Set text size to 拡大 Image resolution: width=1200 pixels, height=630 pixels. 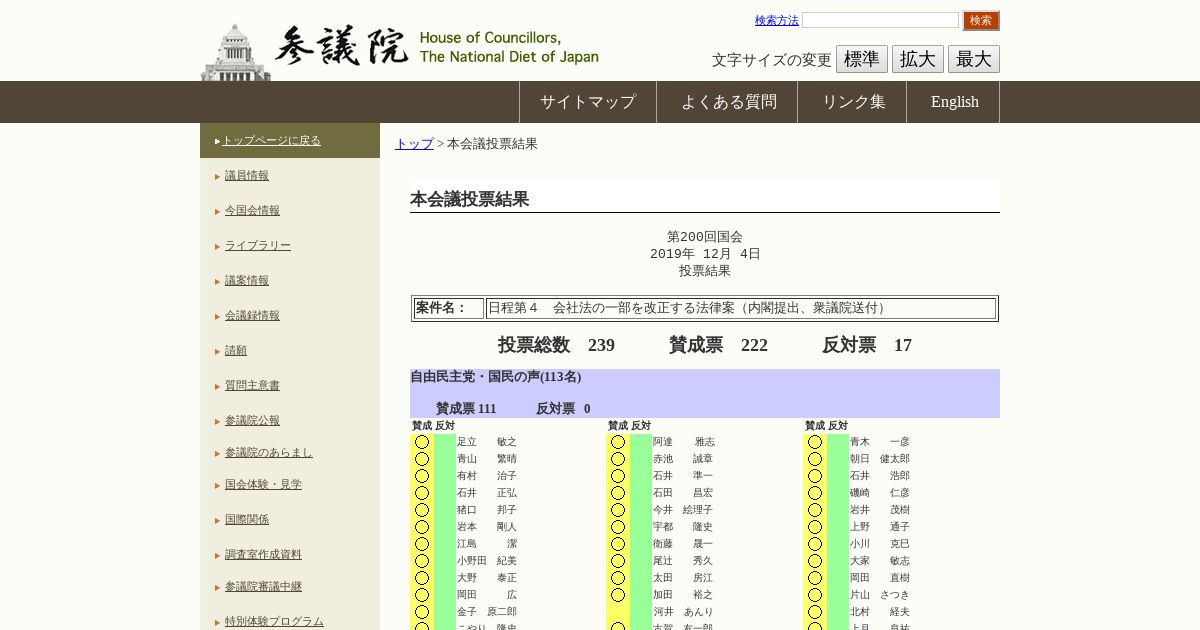(917, 59)
